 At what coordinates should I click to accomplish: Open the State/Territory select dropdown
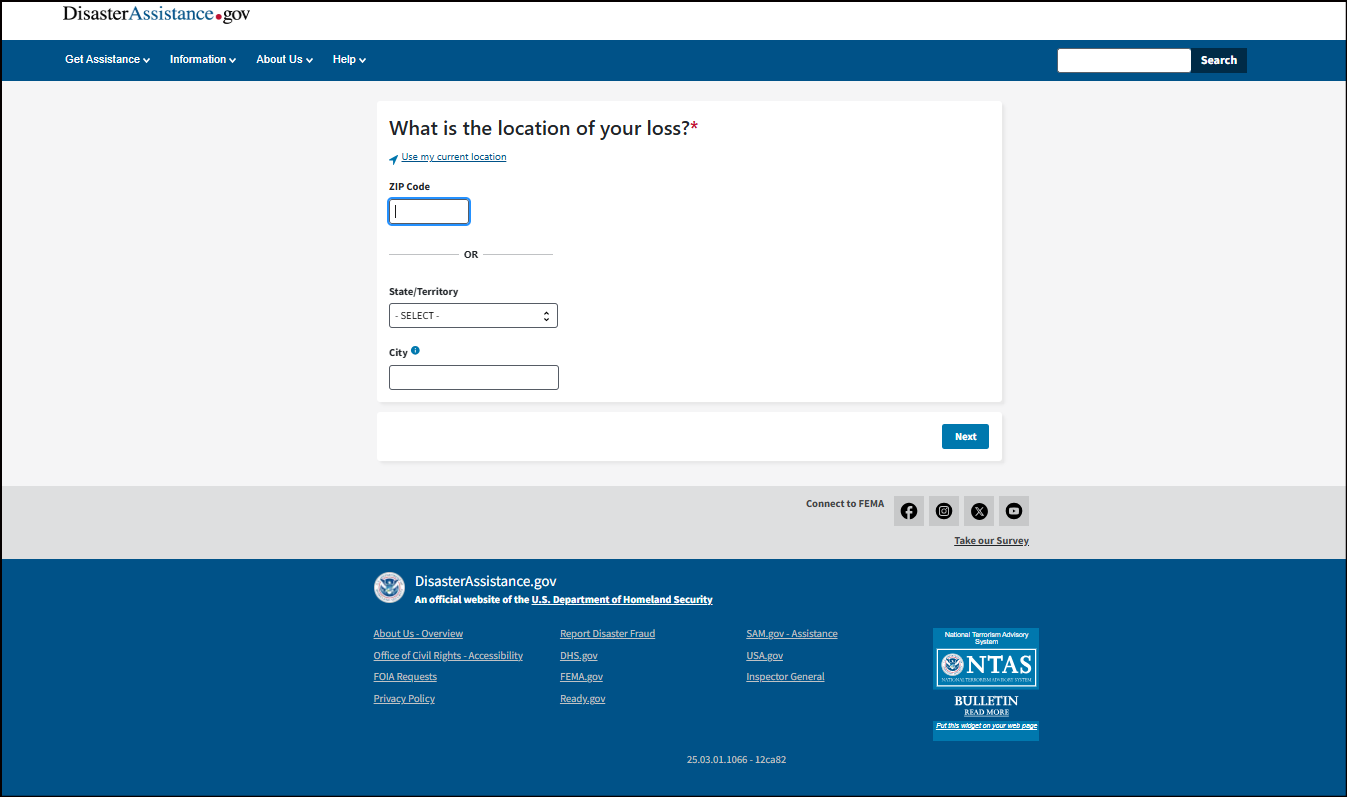point(473,316)
